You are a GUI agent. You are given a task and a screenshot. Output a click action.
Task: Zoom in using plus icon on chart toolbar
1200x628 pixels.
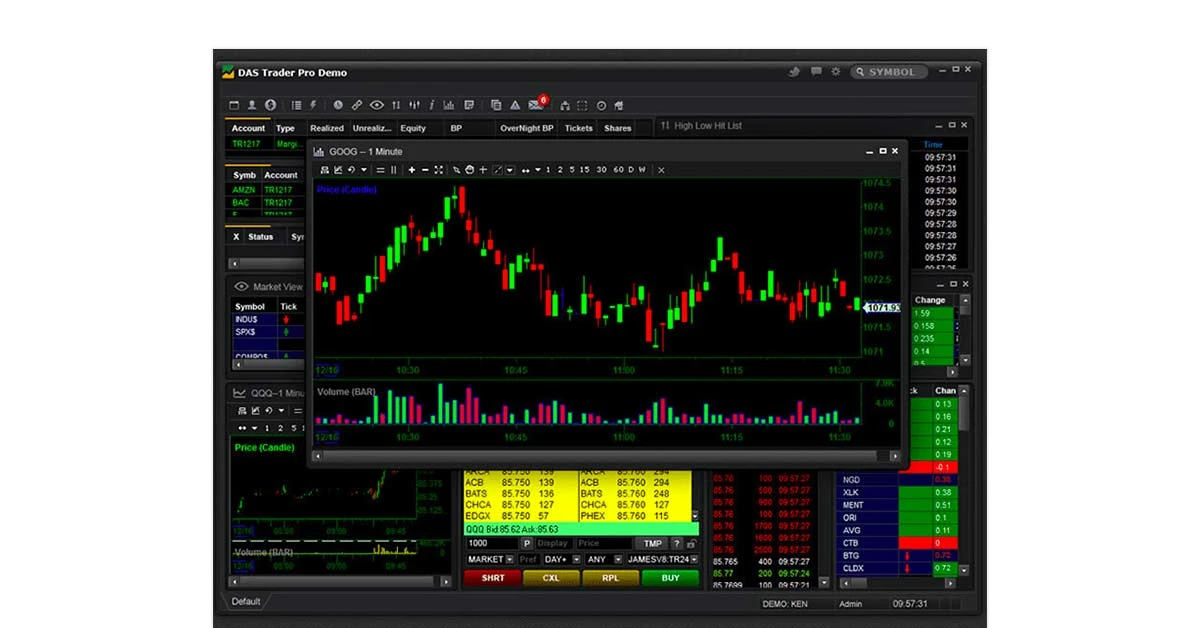pyautogui.click(x=412, y=170)
